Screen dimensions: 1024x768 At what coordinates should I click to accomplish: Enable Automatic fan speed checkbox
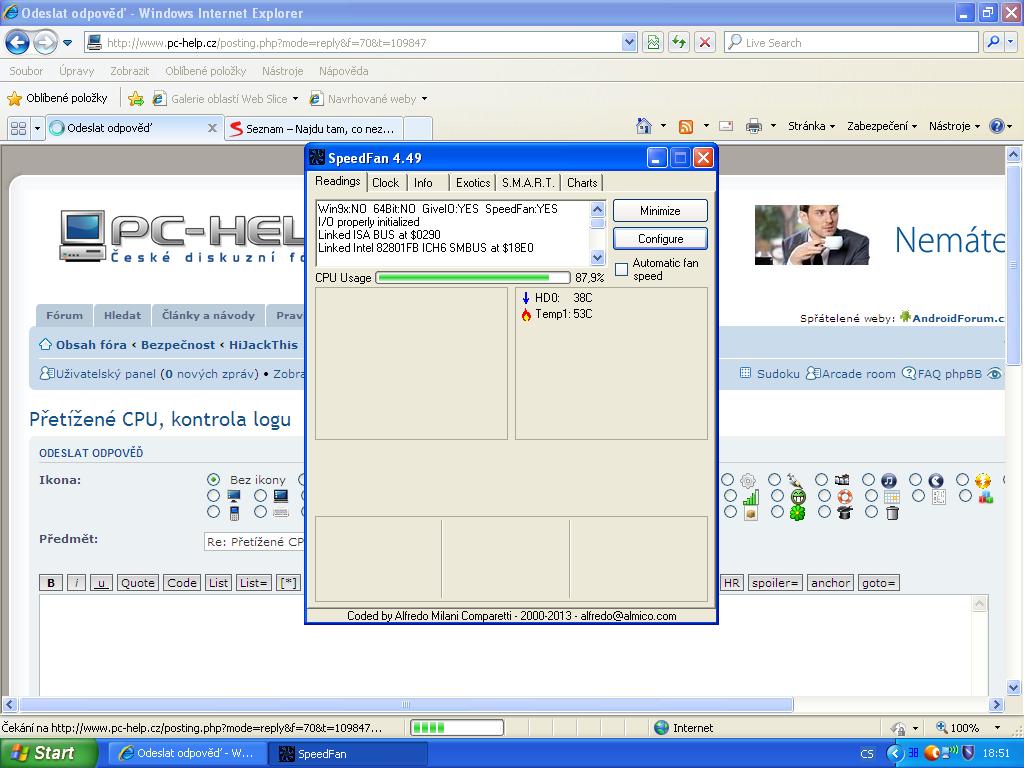tap(621, 269)
